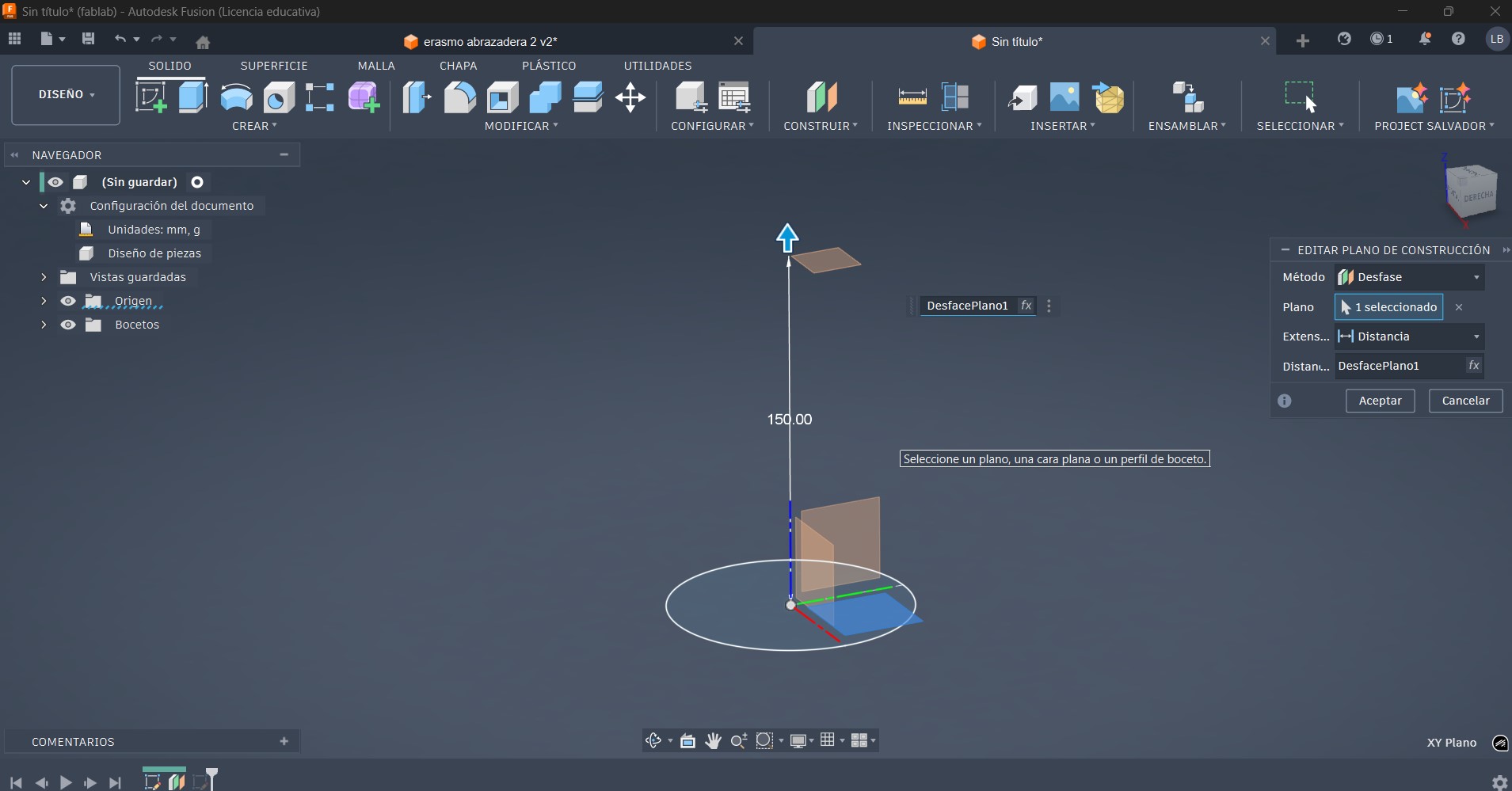Select the Shell tool
Viewport: 1512px width, 791px height.
(502, 97)
